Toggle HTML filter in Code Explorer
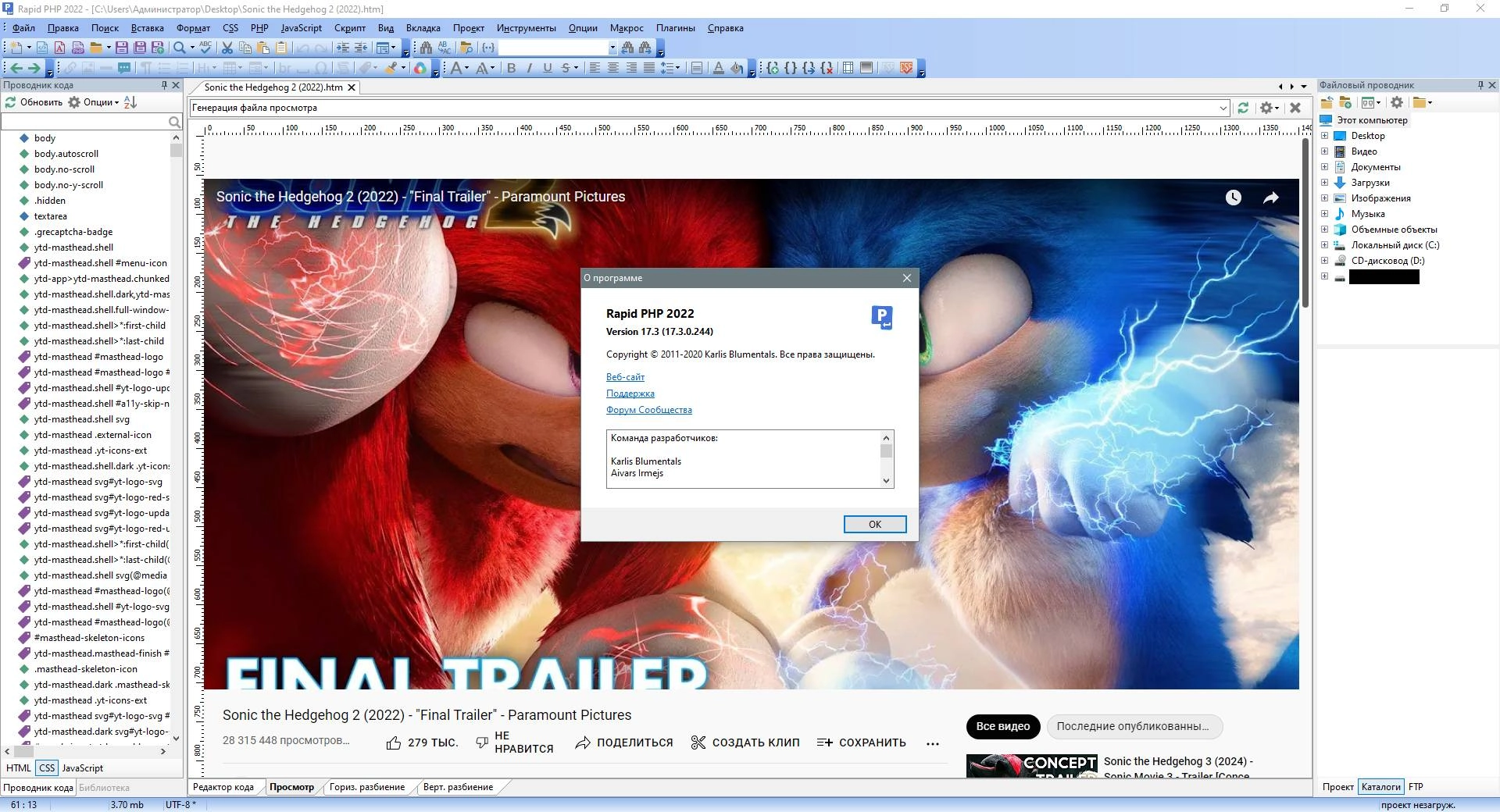The height and width of the screenshot is (812, 1500). pos(19,768)
